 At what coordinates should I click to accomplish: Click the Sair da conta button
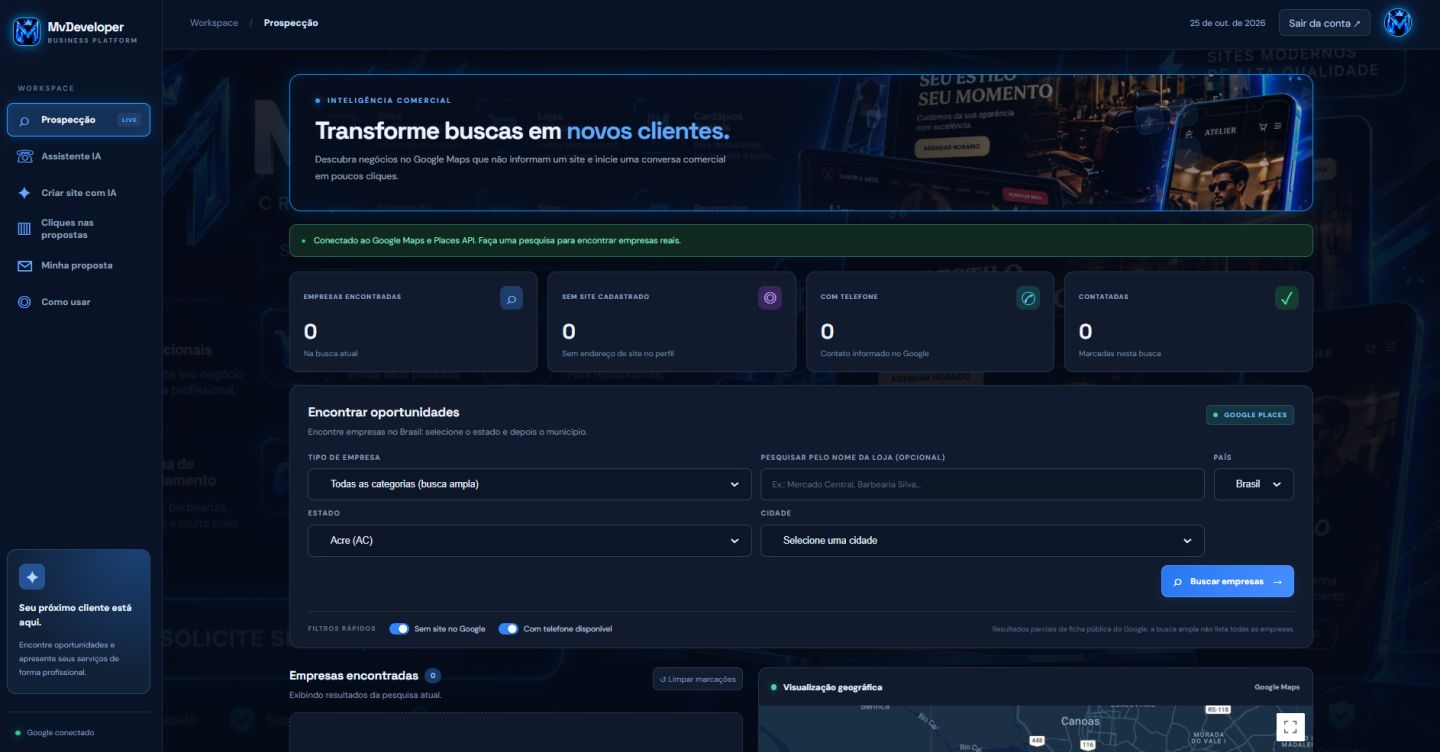pyautogui.click(x=1324, y=23)
